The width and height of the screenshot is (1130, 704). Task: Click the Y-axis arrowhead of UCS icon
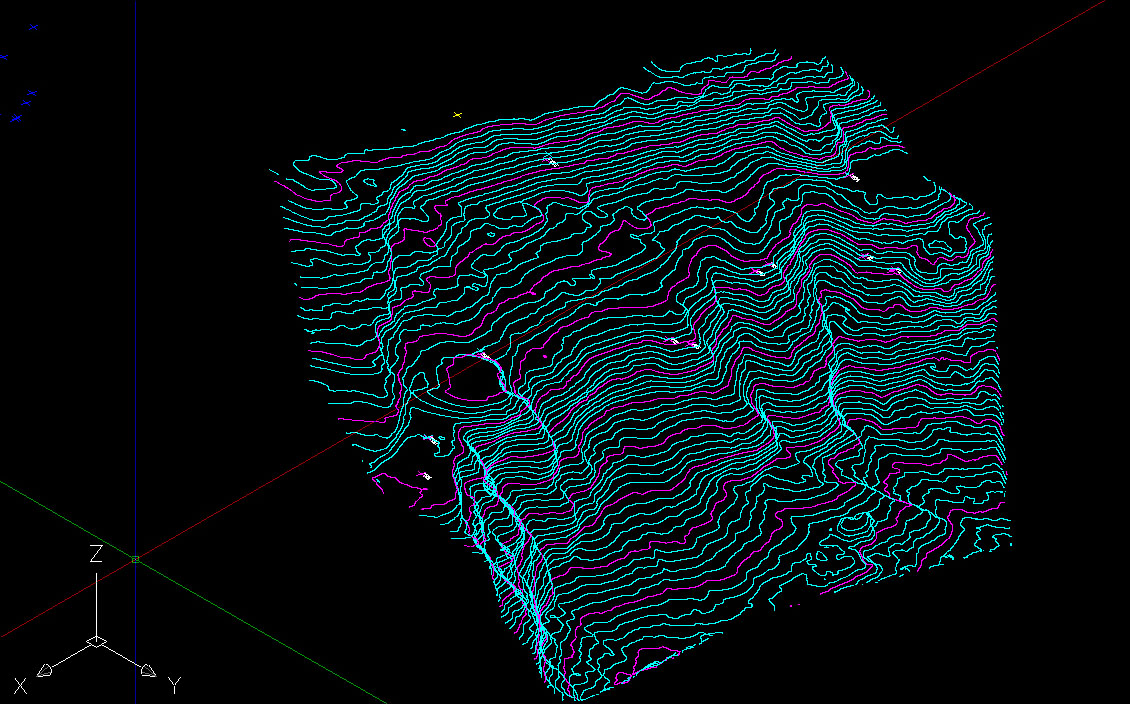coord(146,670)
